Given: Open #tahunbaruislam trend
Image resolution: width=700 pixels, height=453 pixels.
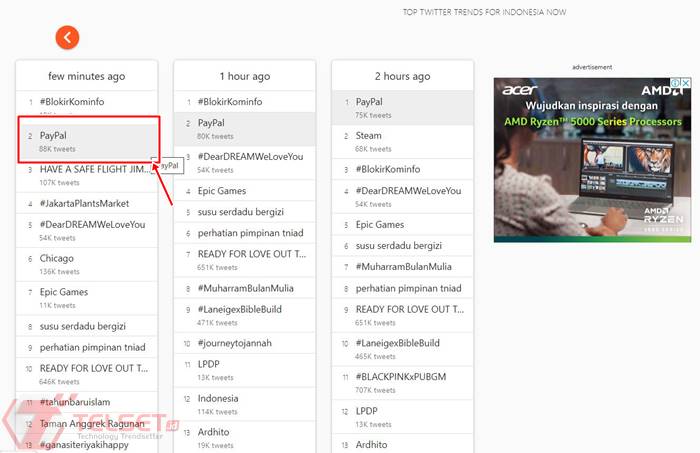Looking at the screenshot, I should pos(87,402).
